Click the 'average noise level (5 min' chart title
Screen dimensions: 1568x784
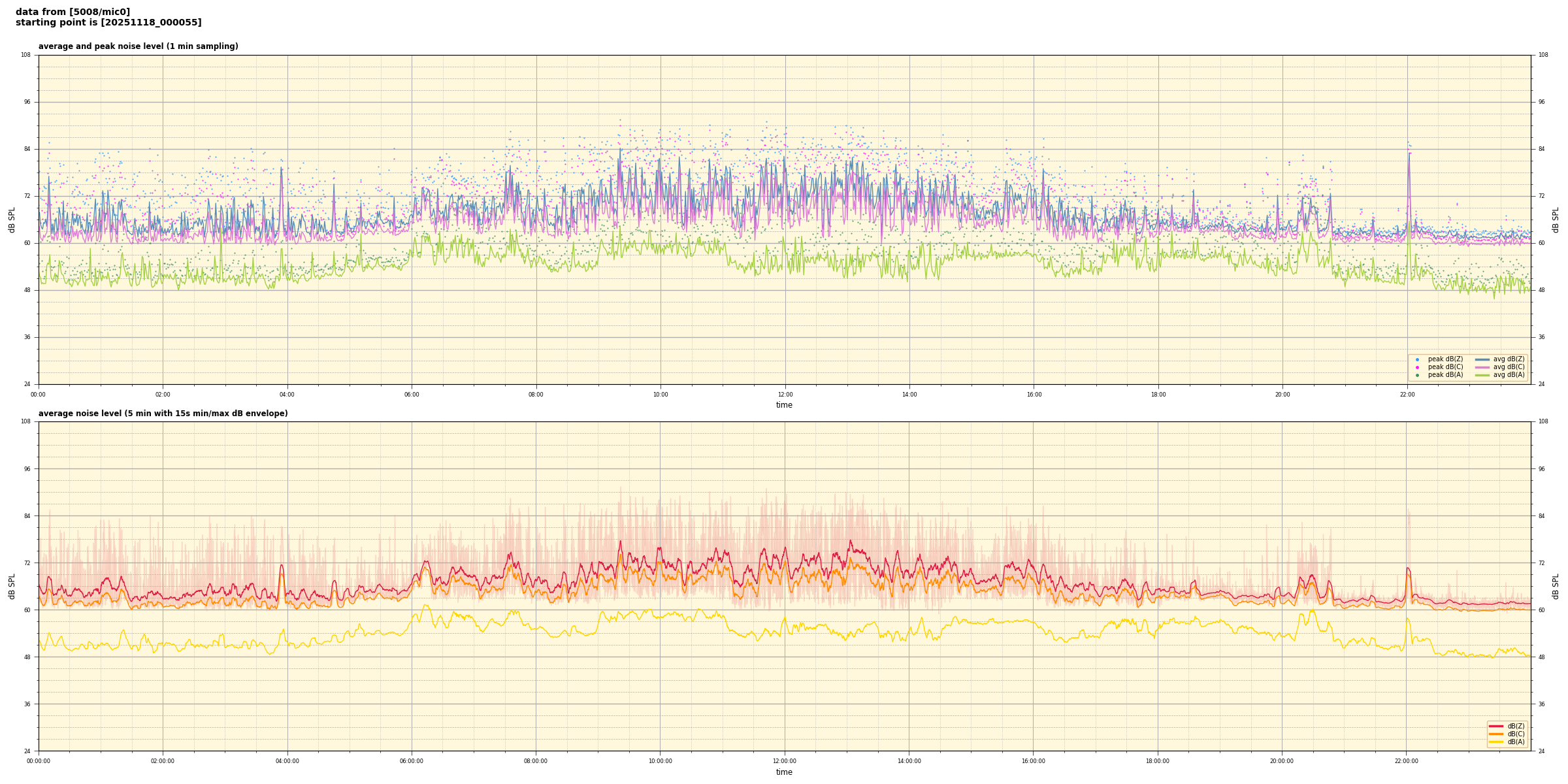pos(163,414)
